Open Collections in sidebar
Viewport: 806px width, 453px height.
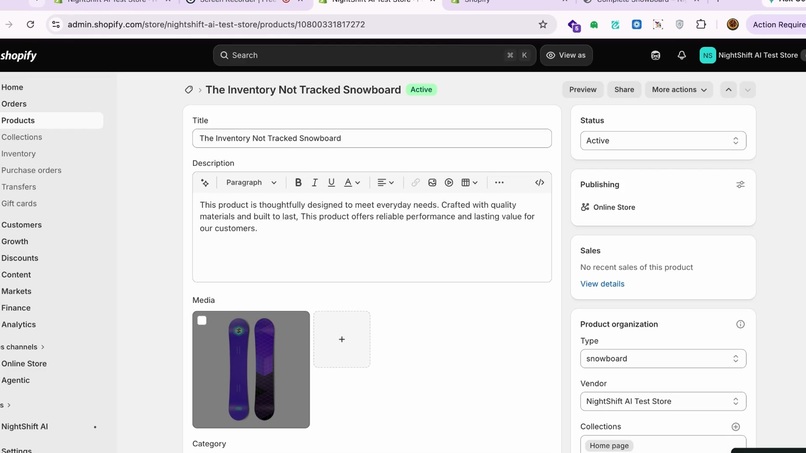(22, 137)
